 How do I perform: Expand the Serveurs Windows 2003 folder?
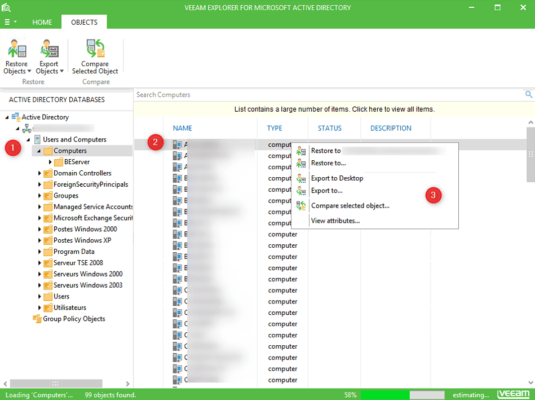coord(39,285)
